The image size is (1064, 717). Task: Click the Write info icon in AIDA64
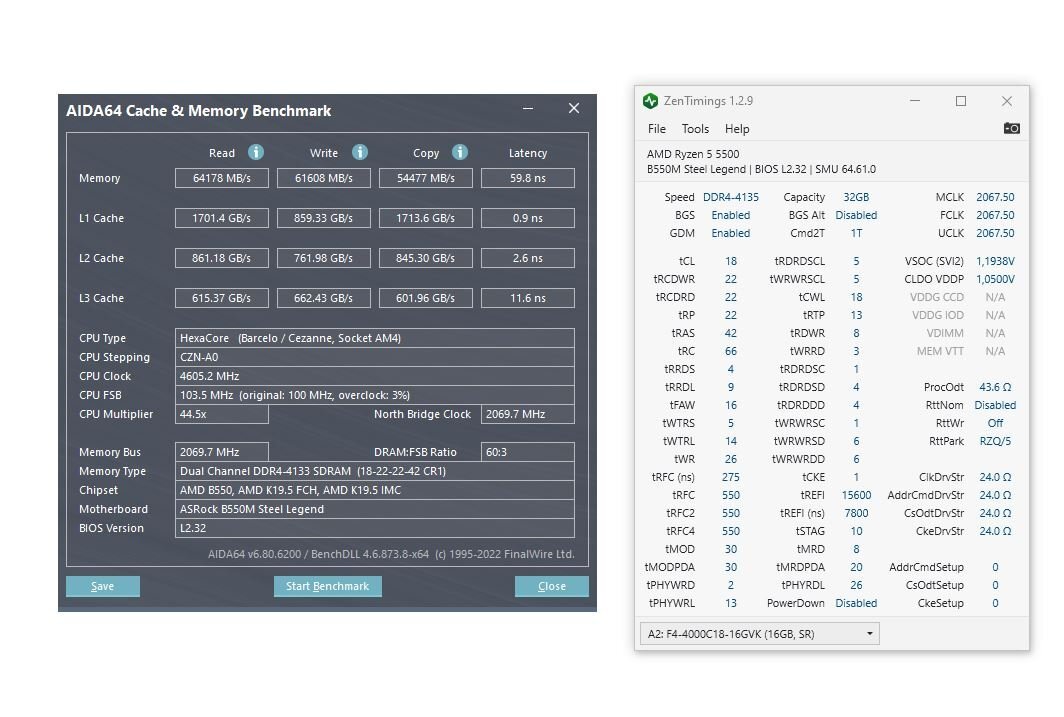click(360, 152)
